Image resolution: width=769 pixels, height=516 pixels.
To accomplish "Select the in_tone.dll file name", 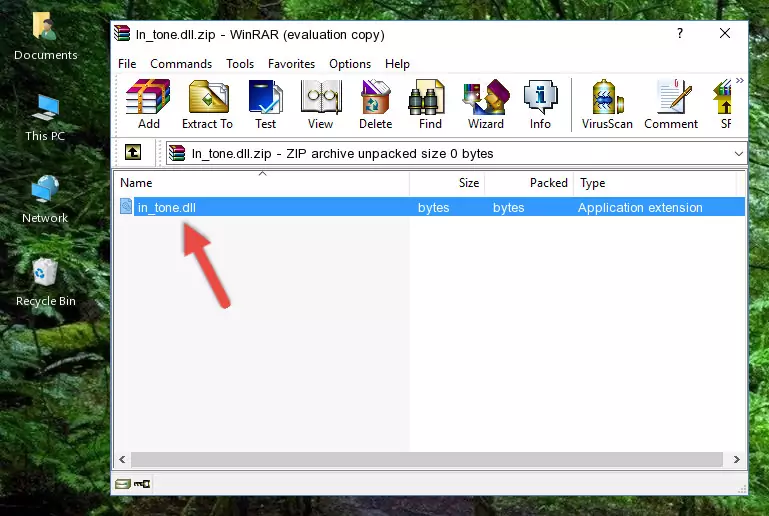I will (167, 207).
